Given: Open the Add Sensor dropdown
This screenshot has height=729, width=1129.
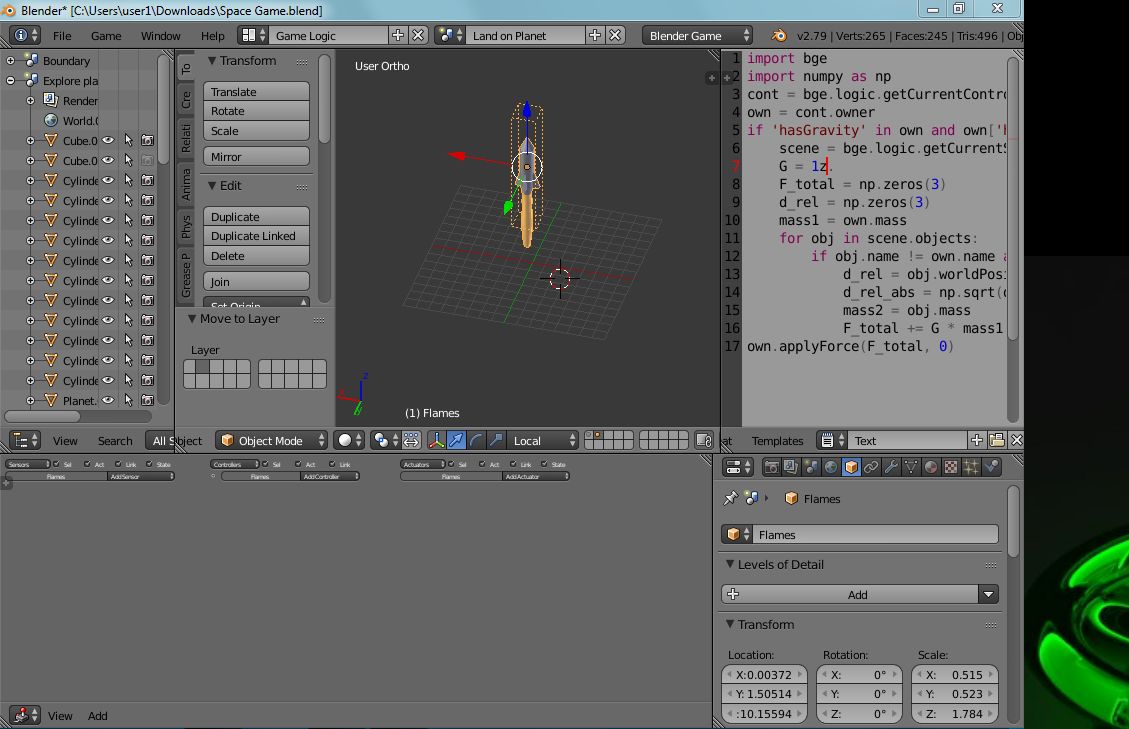Looking at the screenshot, I should [141, 477].
